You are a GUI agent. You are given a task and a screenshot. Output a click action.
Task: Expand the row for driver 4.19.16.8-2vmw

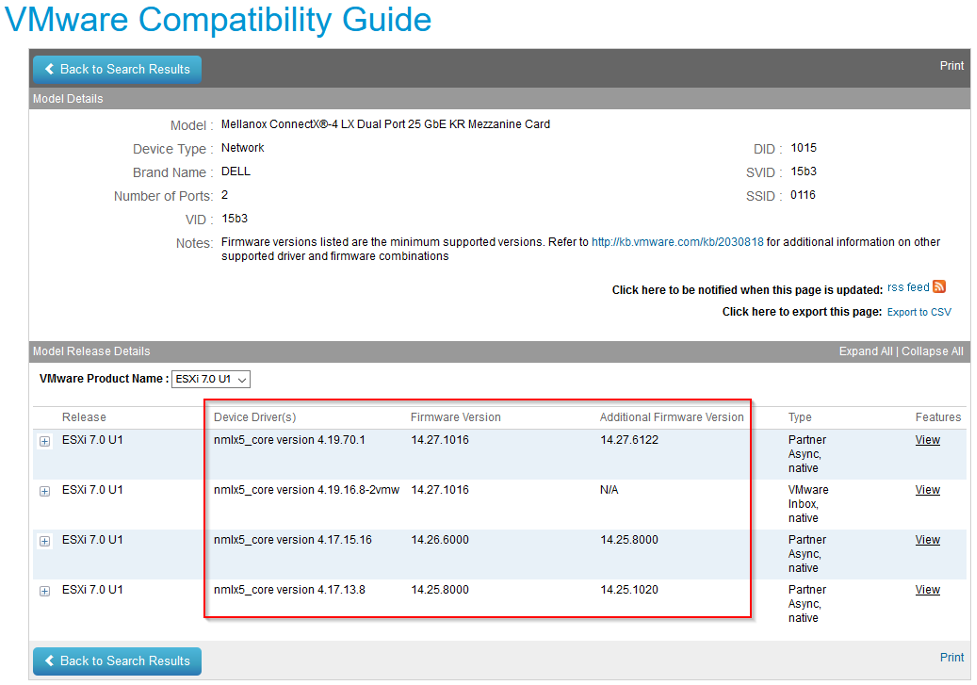pos(45,491)
